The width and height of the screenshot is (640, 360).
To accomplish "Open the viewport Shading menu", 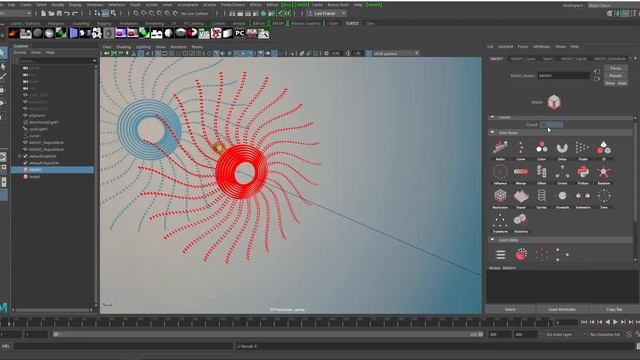I will [x=123, y=47].
